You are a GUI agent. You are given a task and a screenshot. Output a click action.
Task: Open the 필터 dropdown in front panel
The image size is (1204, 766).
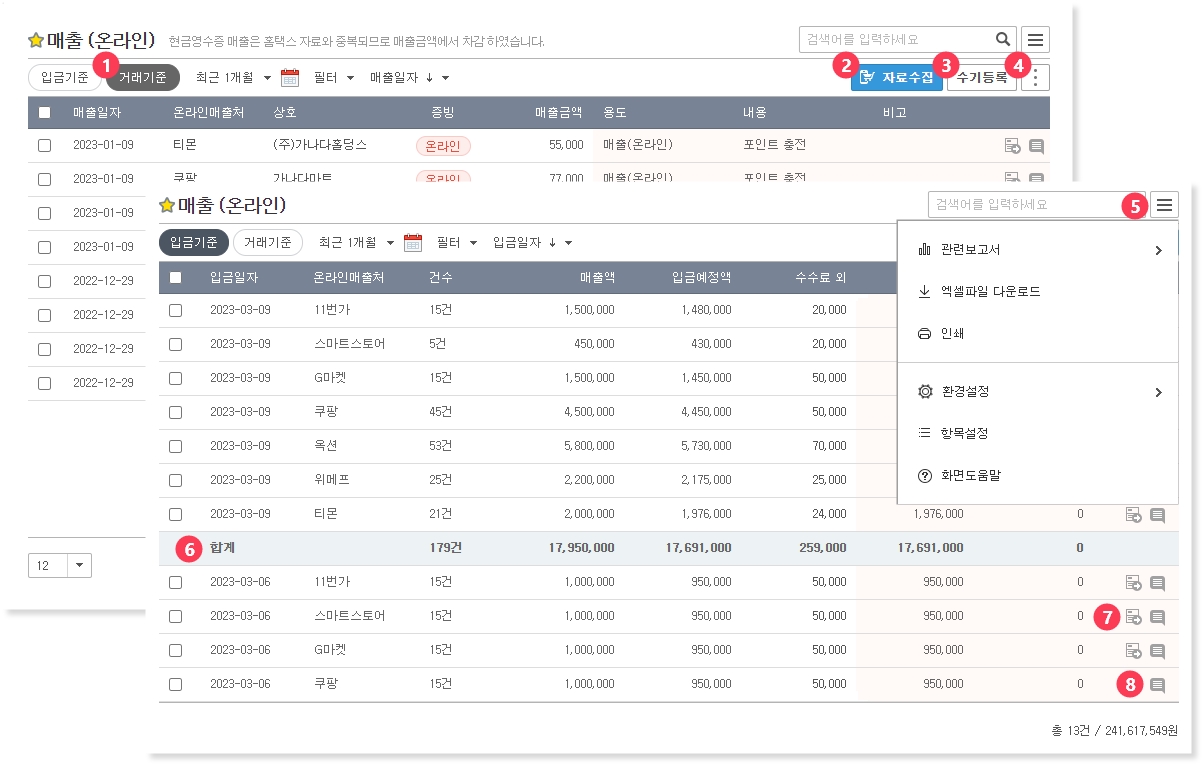pyautogui.click(x=457, y=242)
